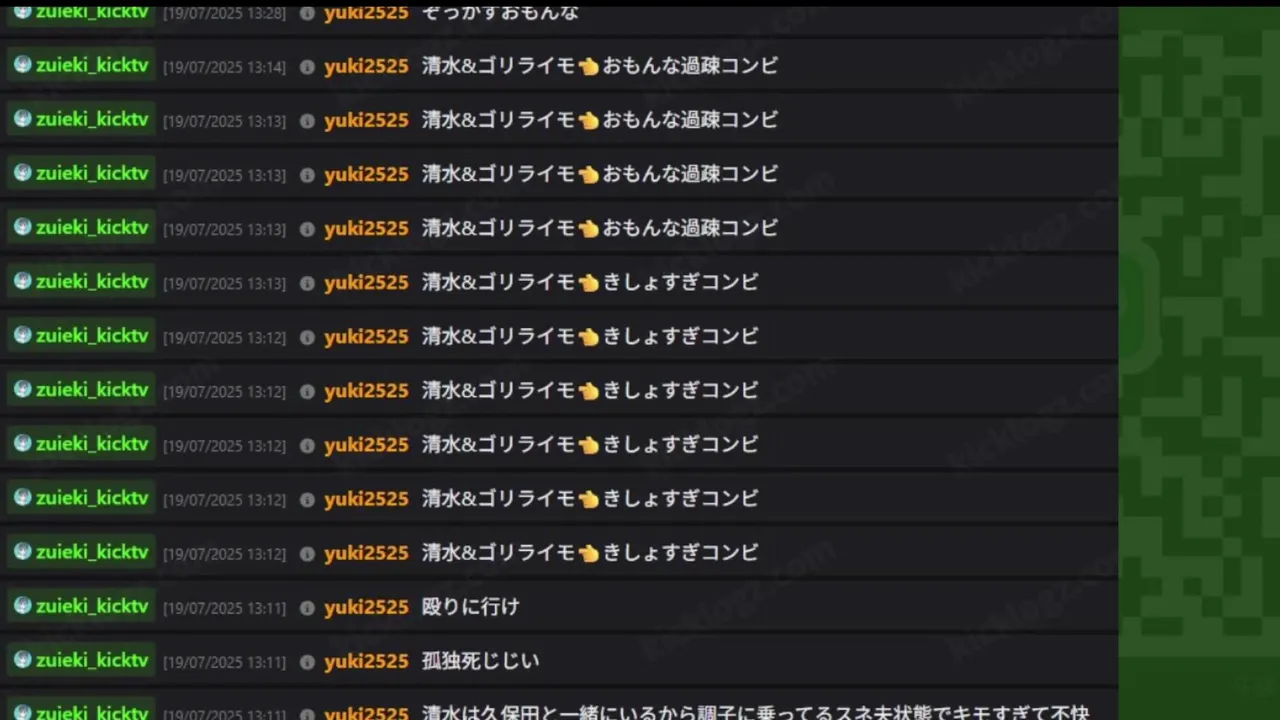Click the globe icon in the 13:13 きしょすぎコンビ row
1280x720 pixels.
tap(22, 281)
